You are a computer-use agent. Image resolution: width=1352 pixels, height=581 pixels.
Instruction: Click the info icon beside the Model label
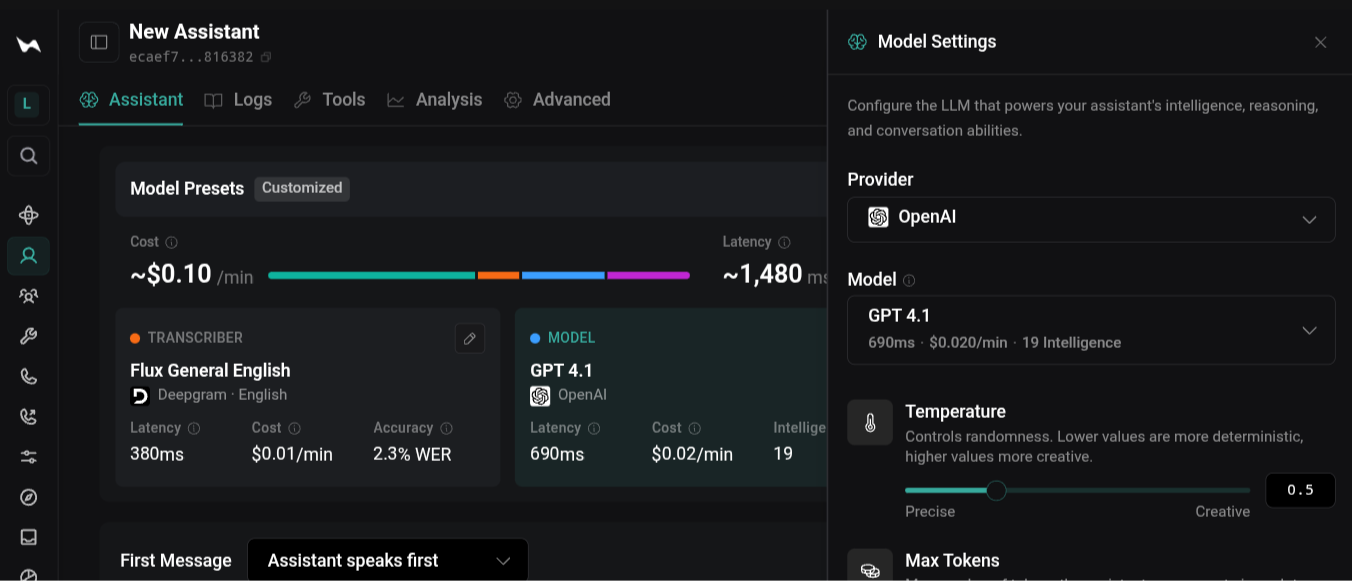coord(909,281)
